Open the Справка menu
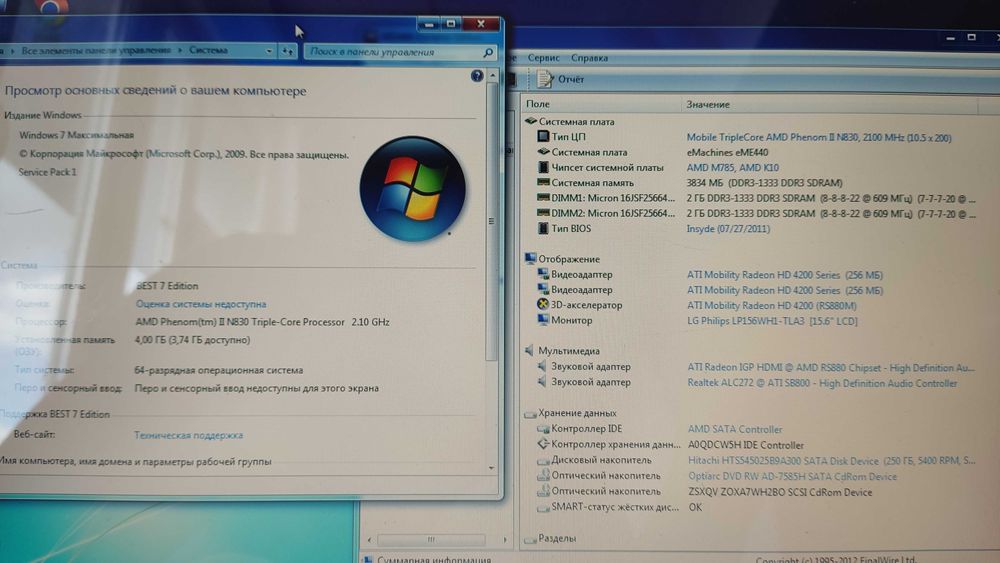The width and height of the screenshot is (1000, 563). [x=589, y=58]
